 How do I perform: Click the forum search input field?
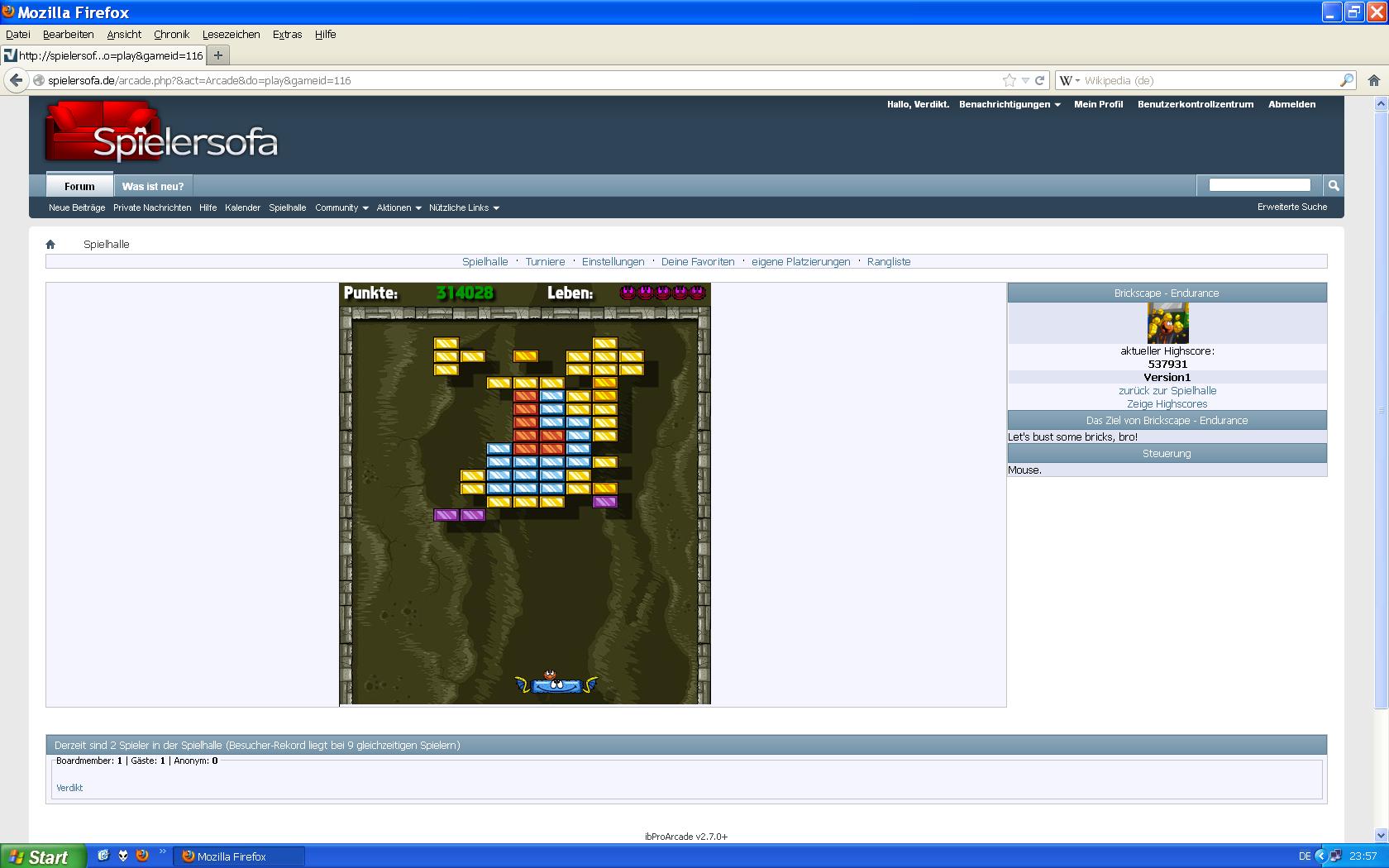[1259, 185]
